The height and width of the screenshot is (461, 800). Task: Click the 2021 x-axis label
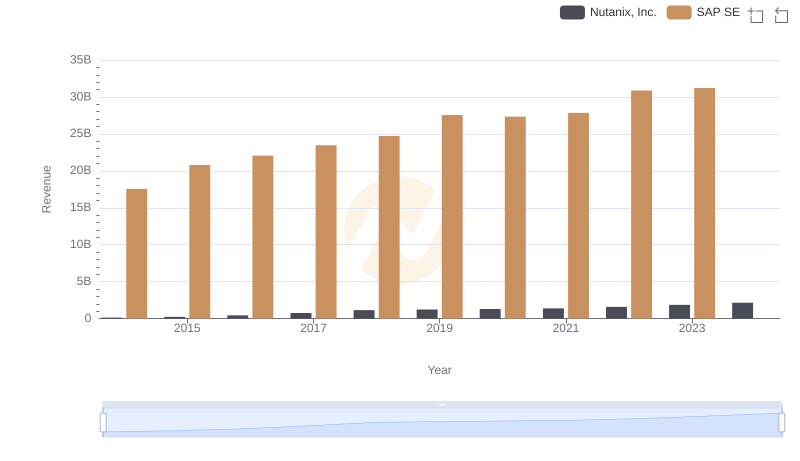pyautogui.click(x=566, y=328)
